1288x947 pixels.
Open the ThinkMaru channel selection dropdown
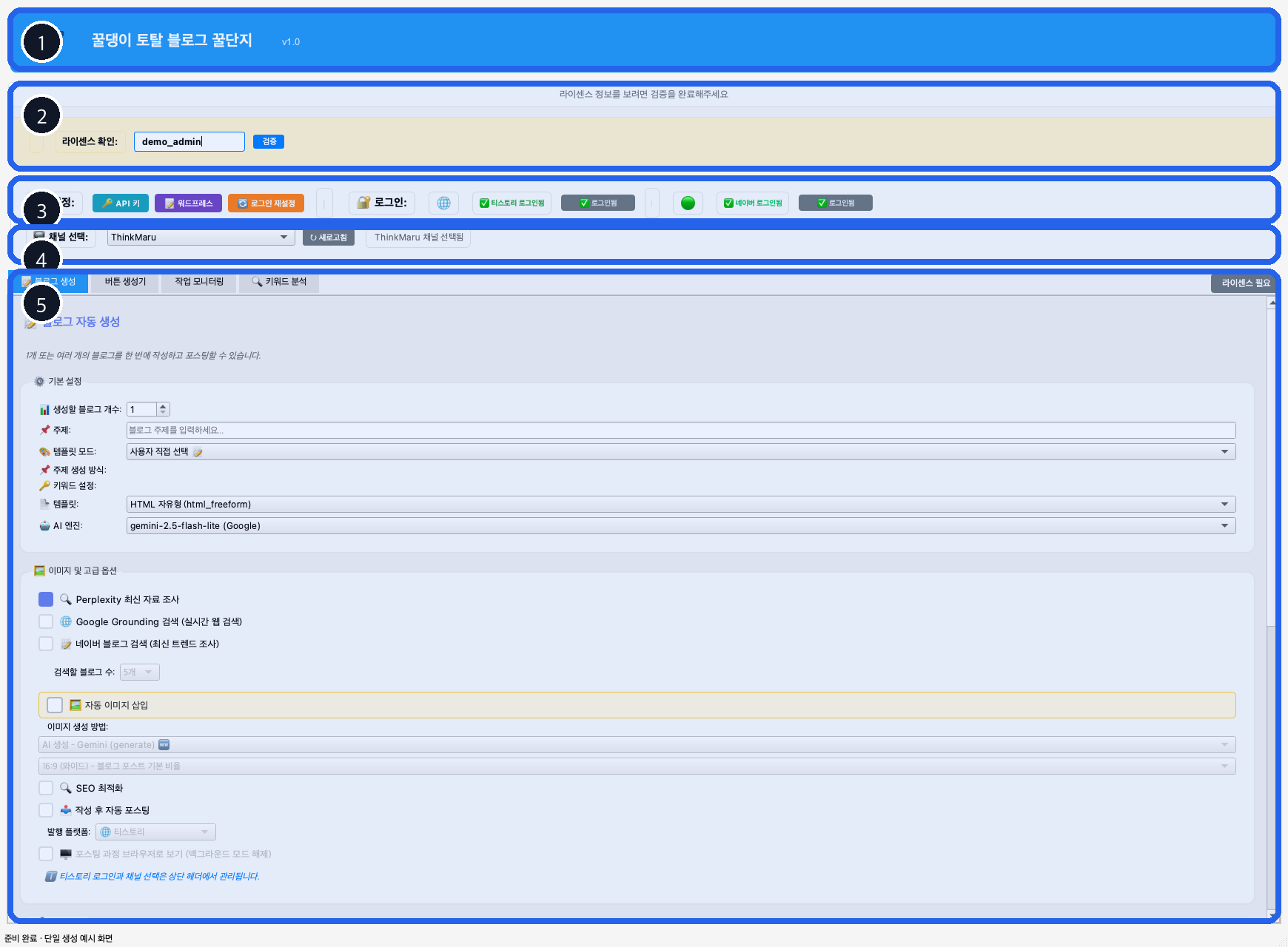click(200, 237)
